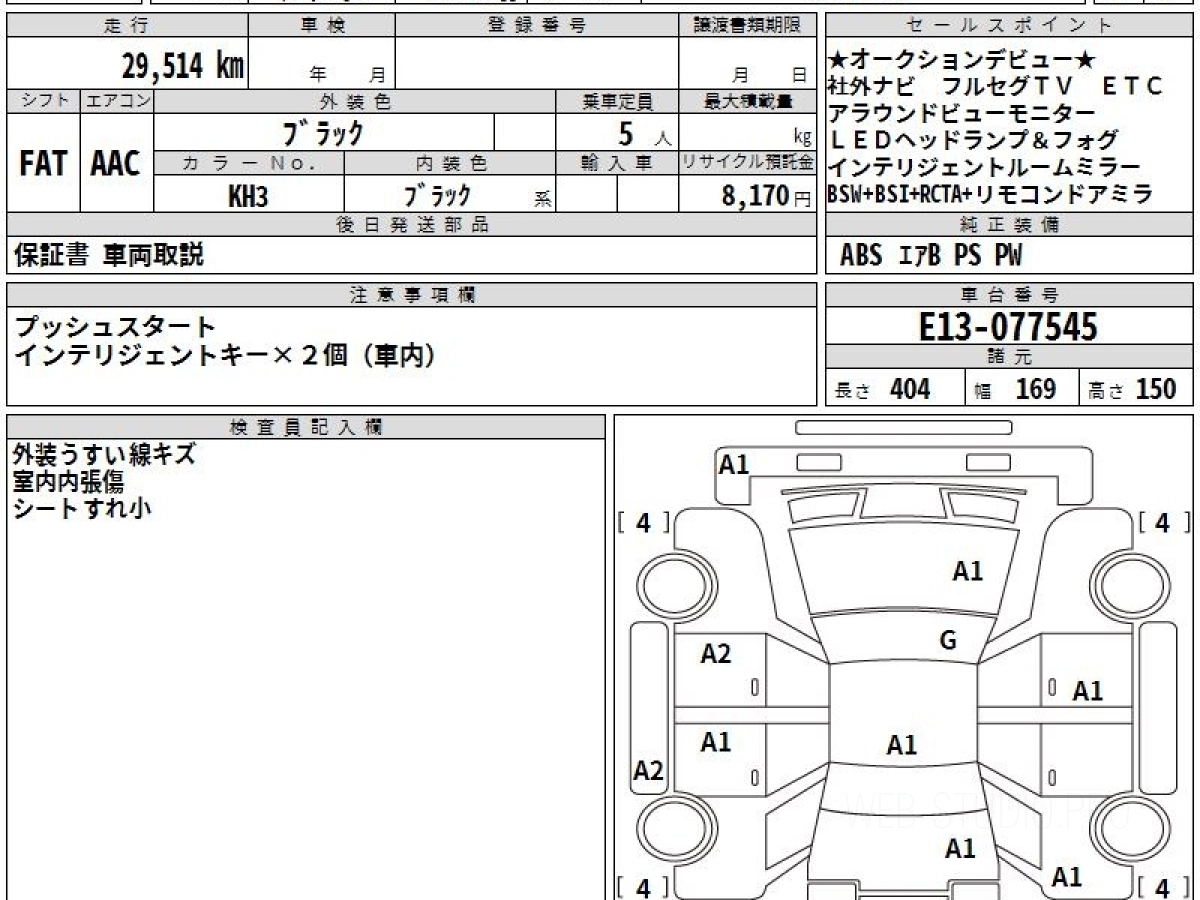This screenshot has height=900, width=1200.
Task: Select the A2 mark on the door panel
Action: (x=716, y=654)
